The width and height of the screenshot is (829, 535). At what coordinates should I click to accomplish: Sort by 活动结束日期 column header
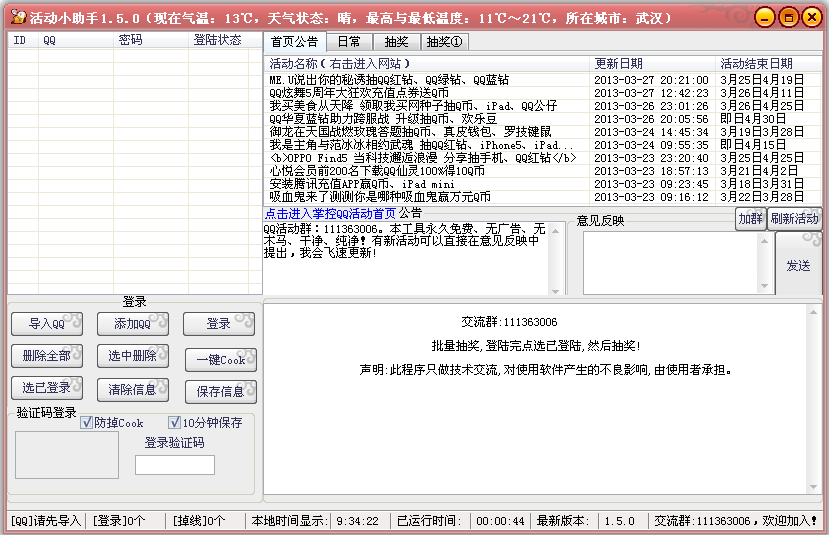point(769,64)
